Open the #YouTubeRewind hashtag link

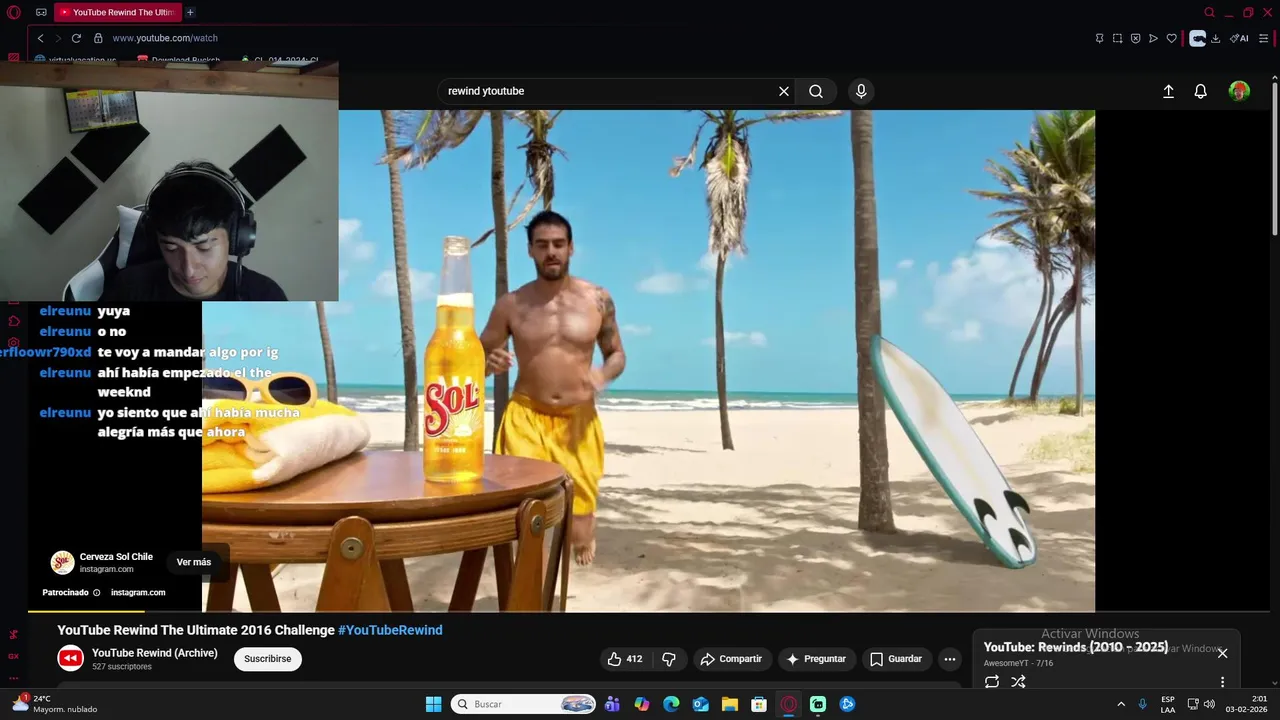[390, 630]
